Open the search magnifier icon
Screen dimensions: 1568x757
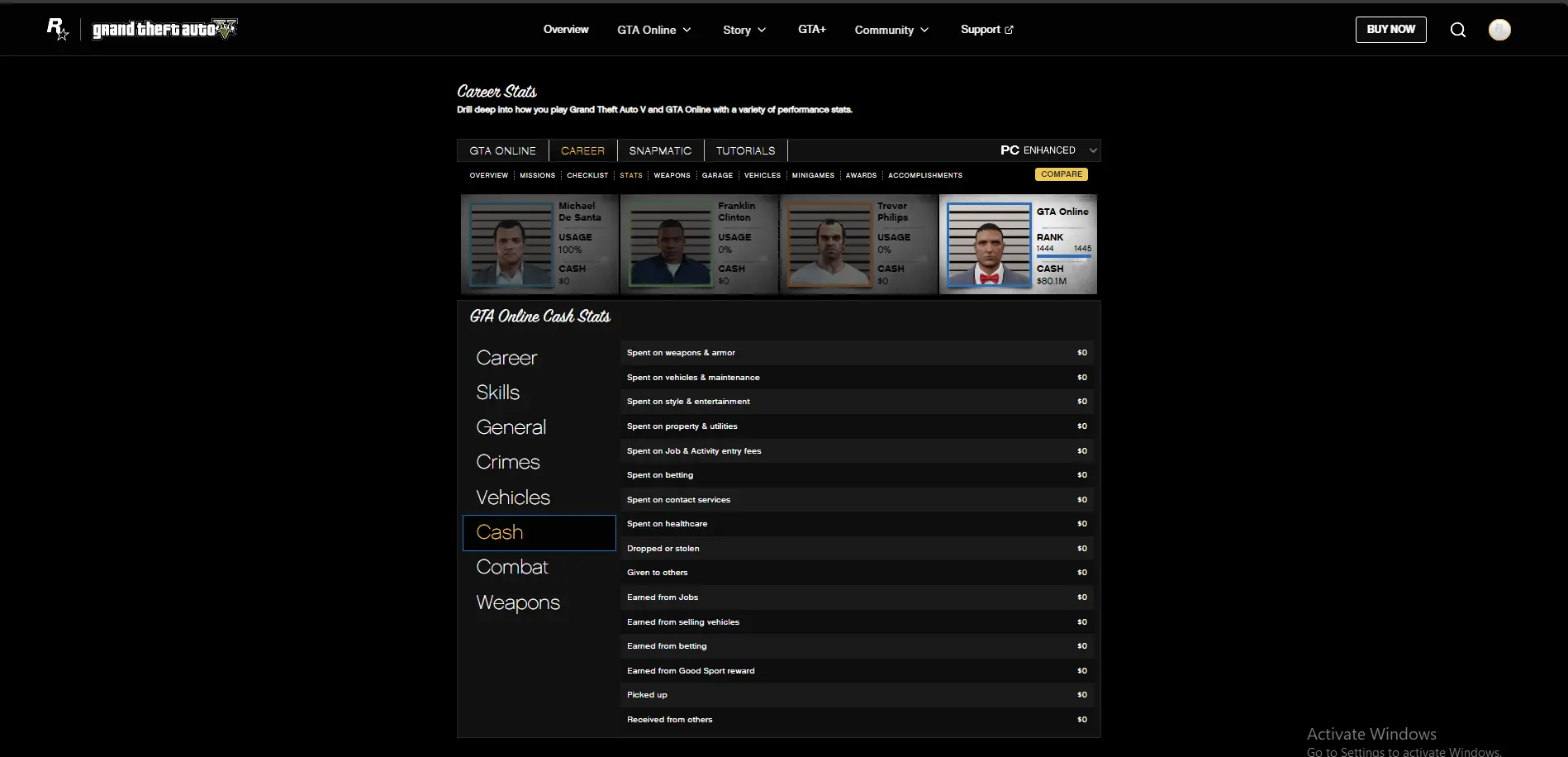click(x=1458, y=30)
